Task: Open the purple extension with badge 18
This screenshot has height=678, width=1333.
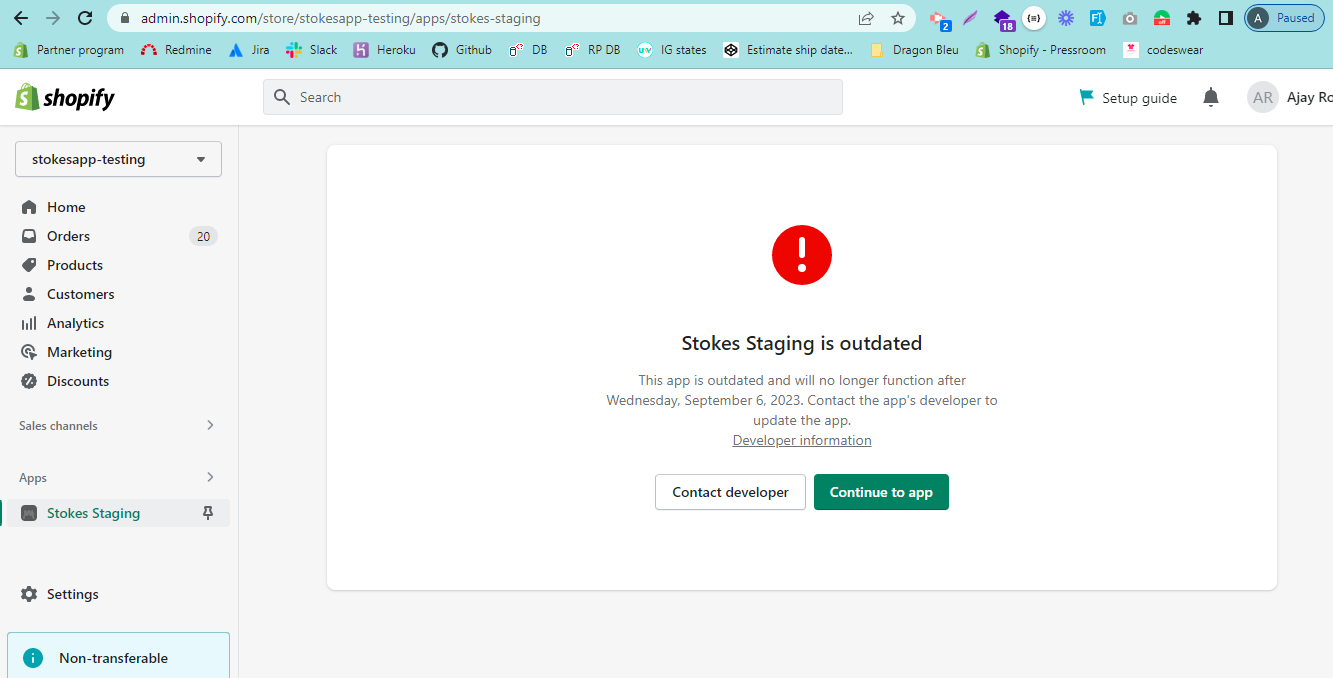Action: point(1003,19)
